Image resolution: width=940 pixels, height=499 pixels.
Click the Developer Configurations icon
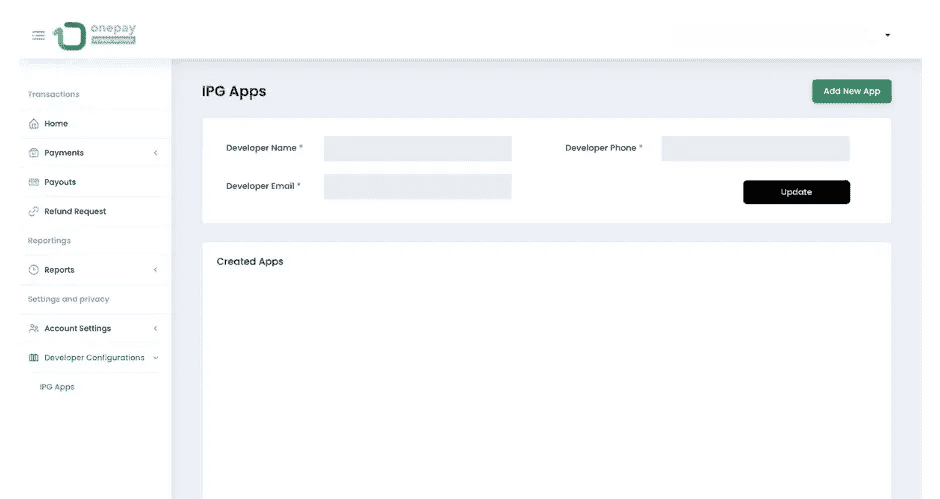(x=34, y=358)
